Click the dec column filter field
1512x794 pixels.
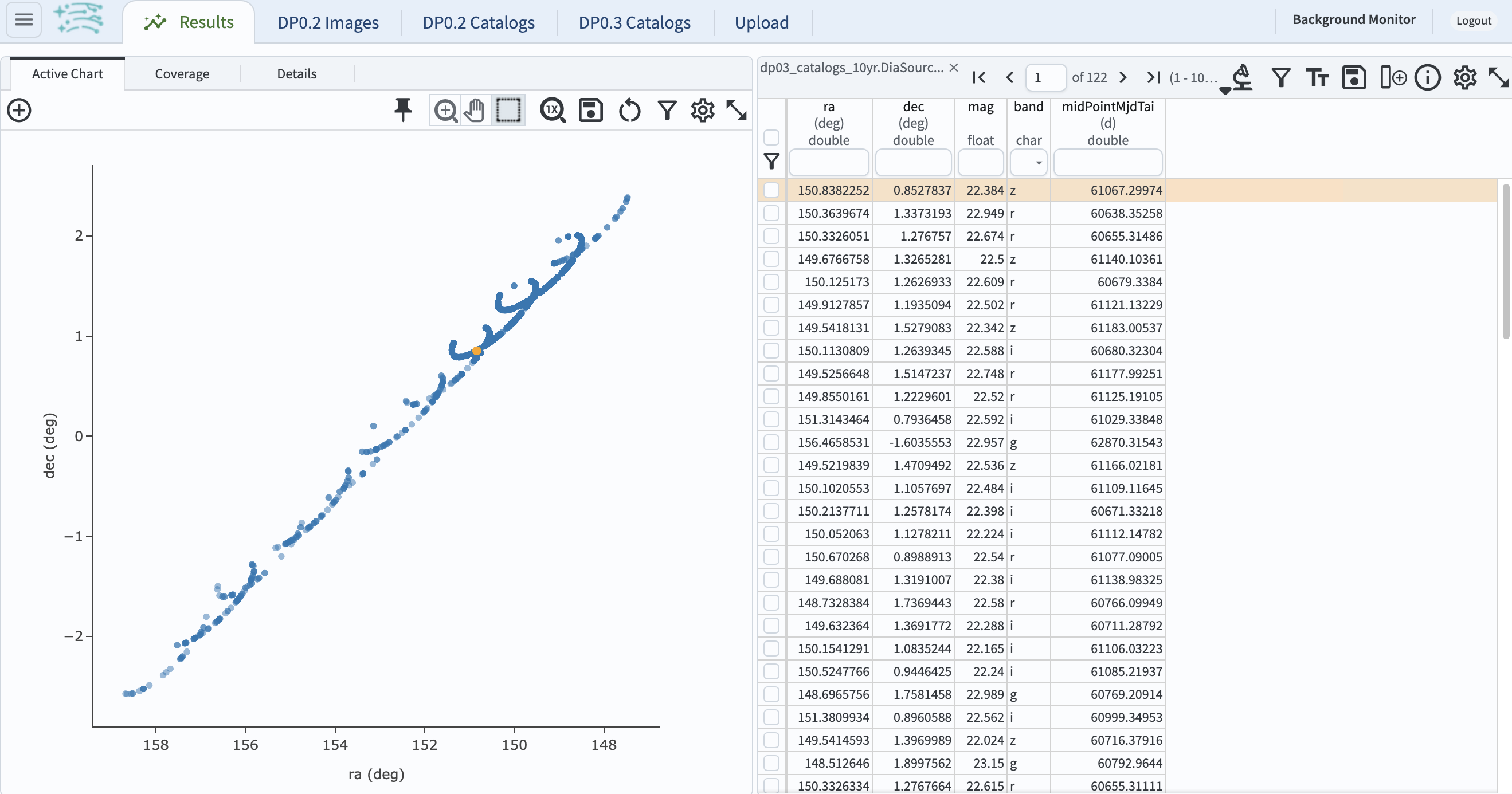point(912,163)
